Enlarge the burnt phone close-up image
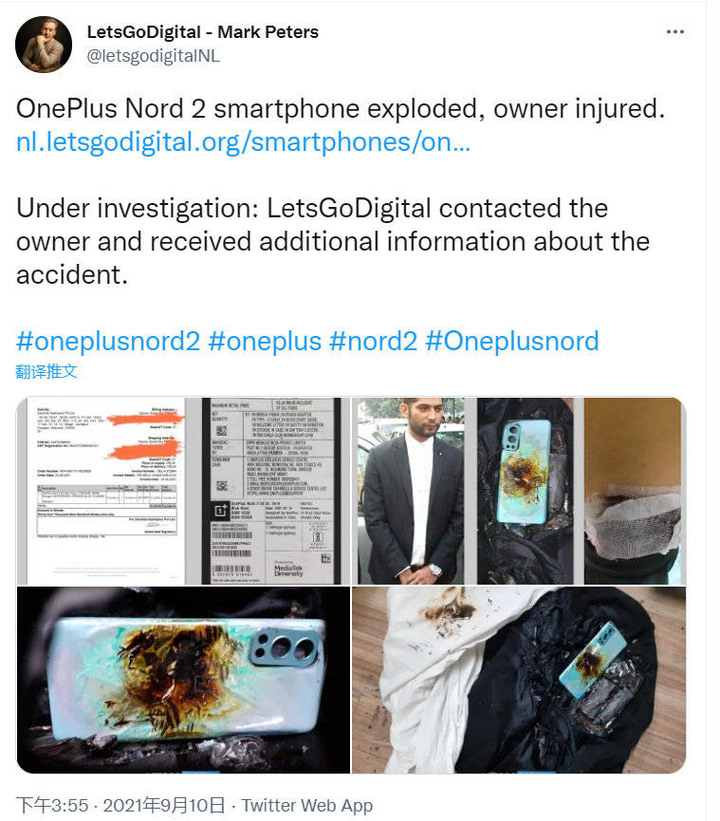720x821 pixels. pyautogui.click(x=183, y=680)
